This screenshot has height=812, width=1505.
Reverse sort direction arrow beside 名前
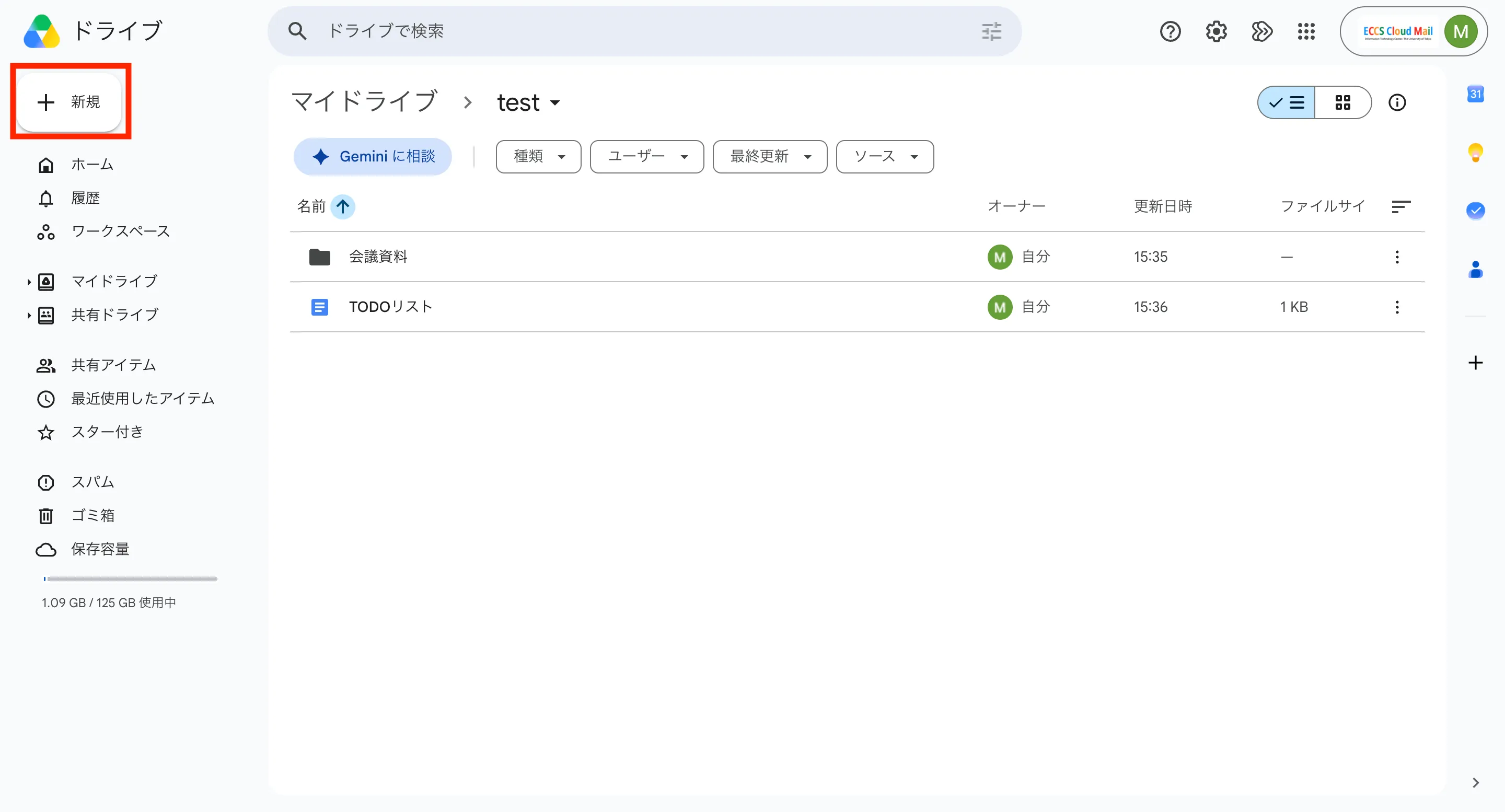pyautogui.click(x=343, y=206)
